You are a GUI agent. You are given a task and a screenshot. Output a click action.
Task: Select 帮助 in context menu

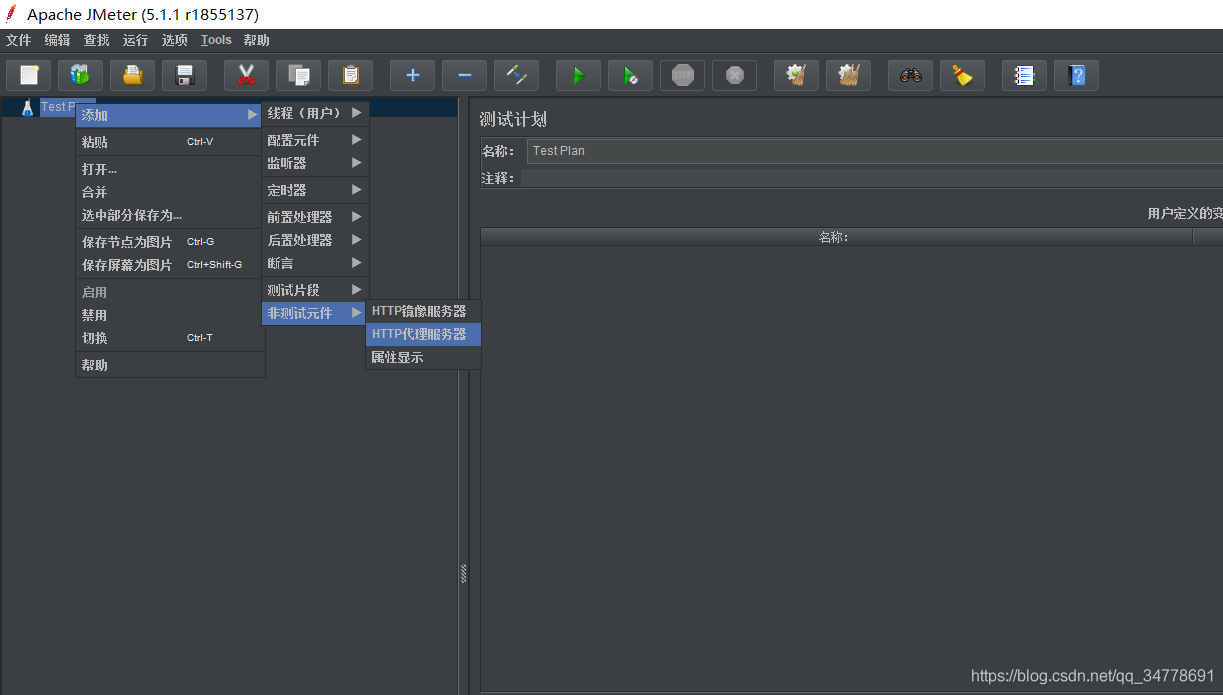170,365
